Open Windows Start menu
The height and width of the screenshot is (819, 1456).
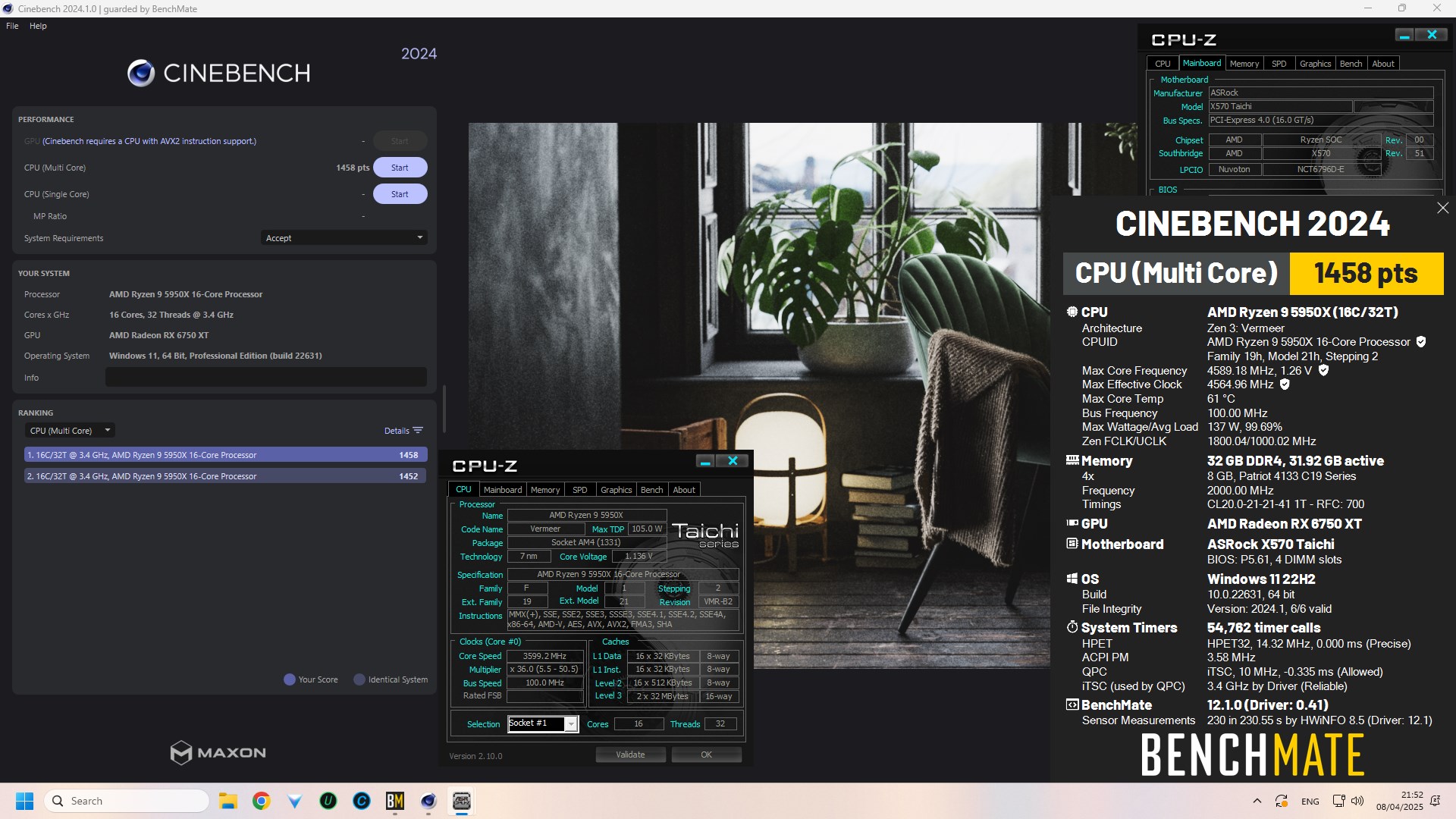click(x=24, y=801)
